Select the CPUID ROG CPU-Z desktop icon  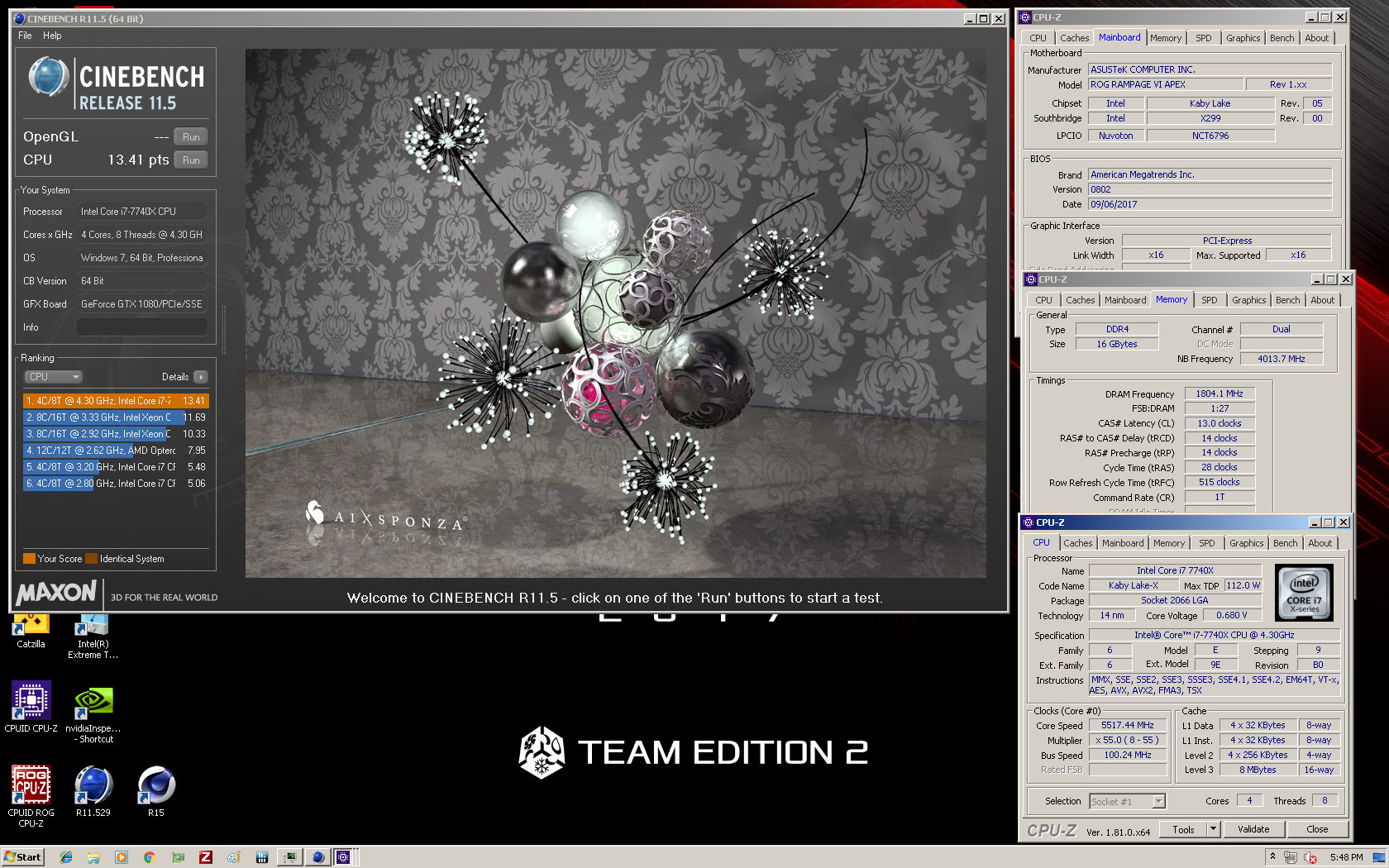31,796
